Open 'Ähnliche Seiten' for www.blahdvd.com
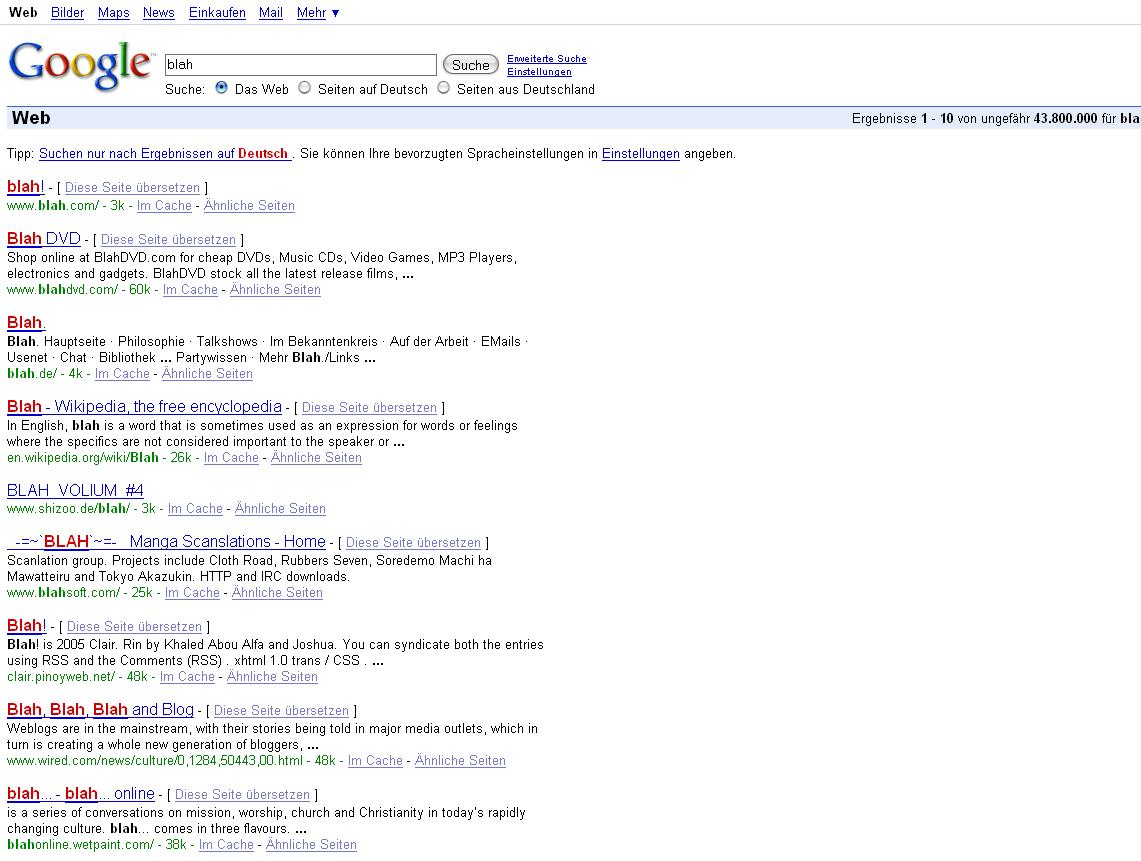Viewport: 1141px width, 861px height. (x=275, y=289)
